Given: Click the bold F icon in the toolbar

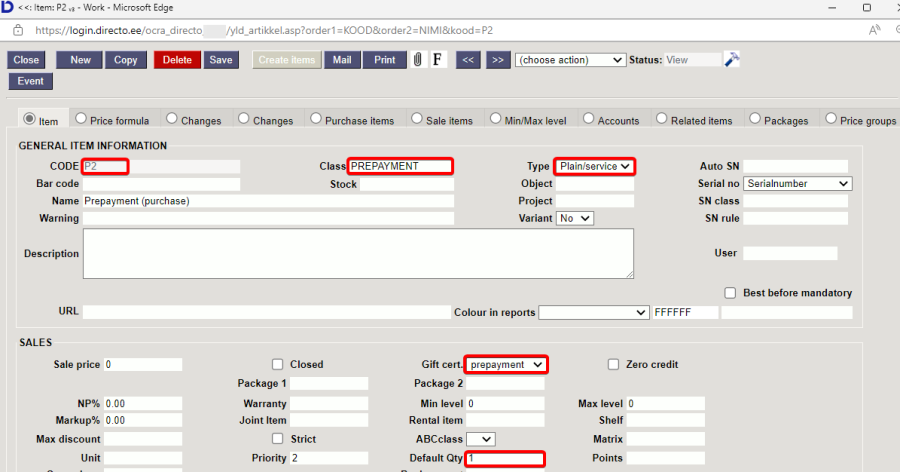Looking at the screenshot, I should [x=437, y=60].
